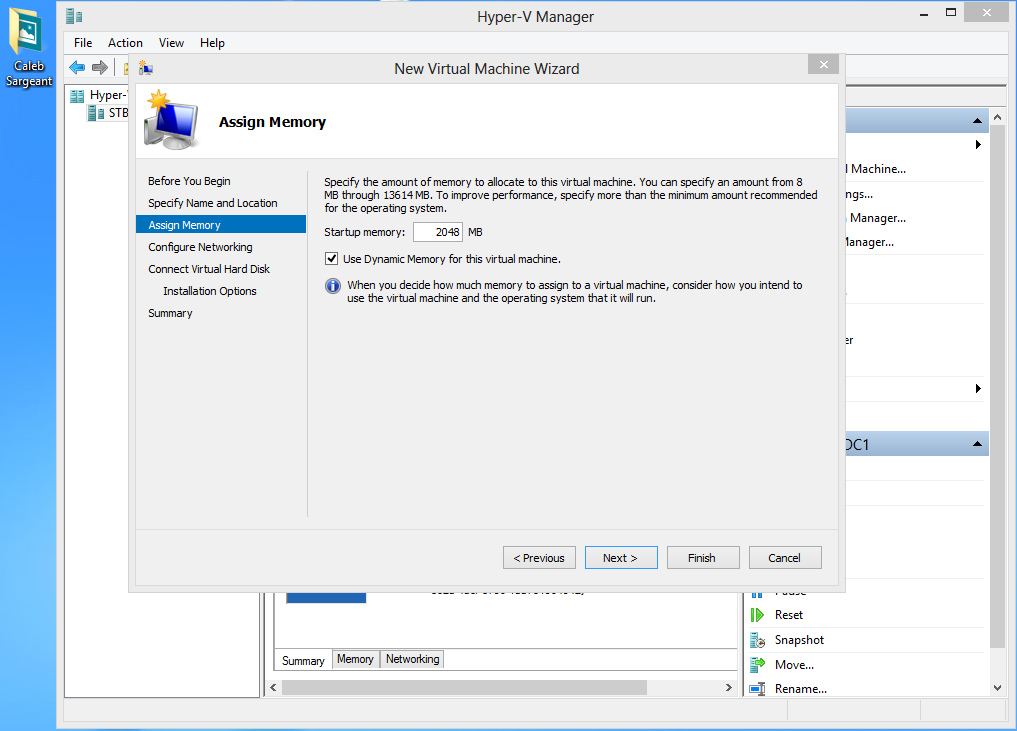Cancel the New Virtual Machine Wizard
Screen dimensions: 1017x731
[785, 558]
